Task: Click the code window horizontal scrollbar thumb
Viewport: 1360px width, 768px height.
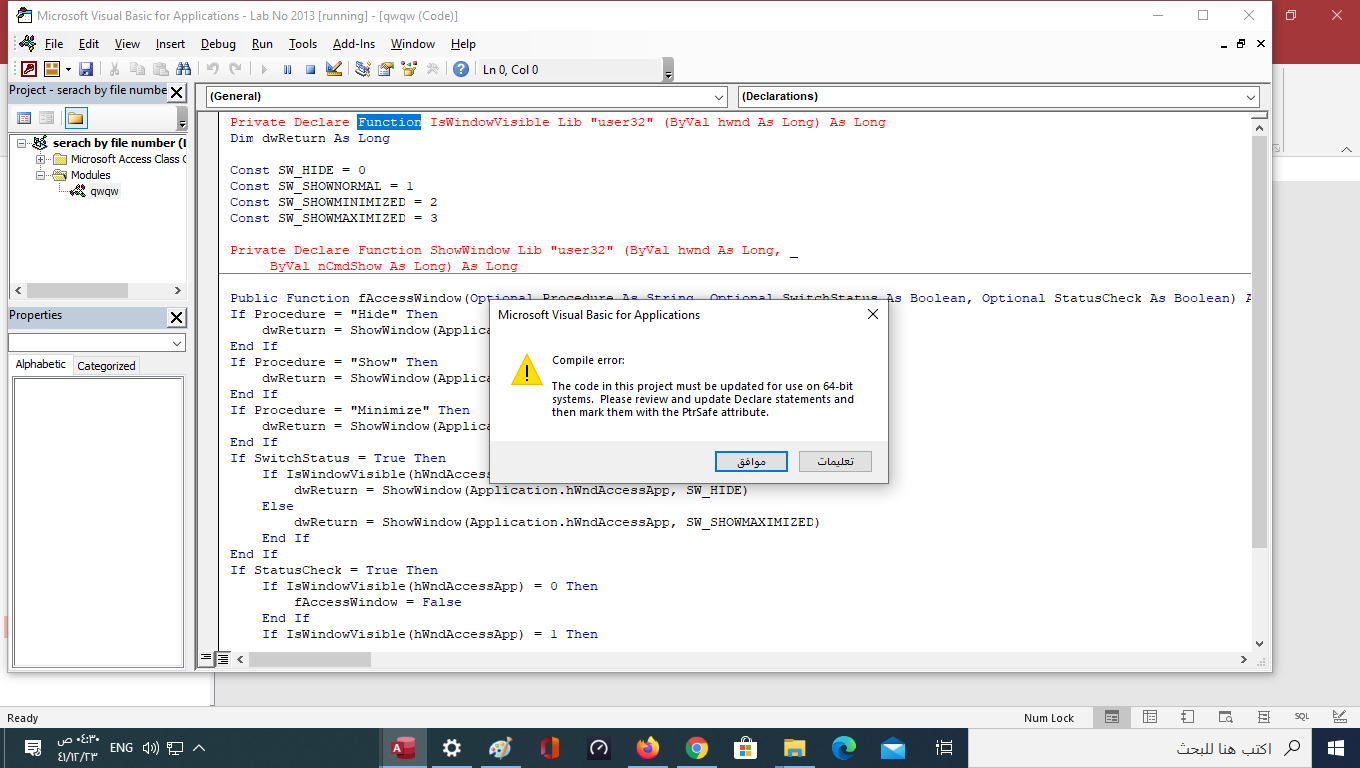Action: (x=310, y=660)
